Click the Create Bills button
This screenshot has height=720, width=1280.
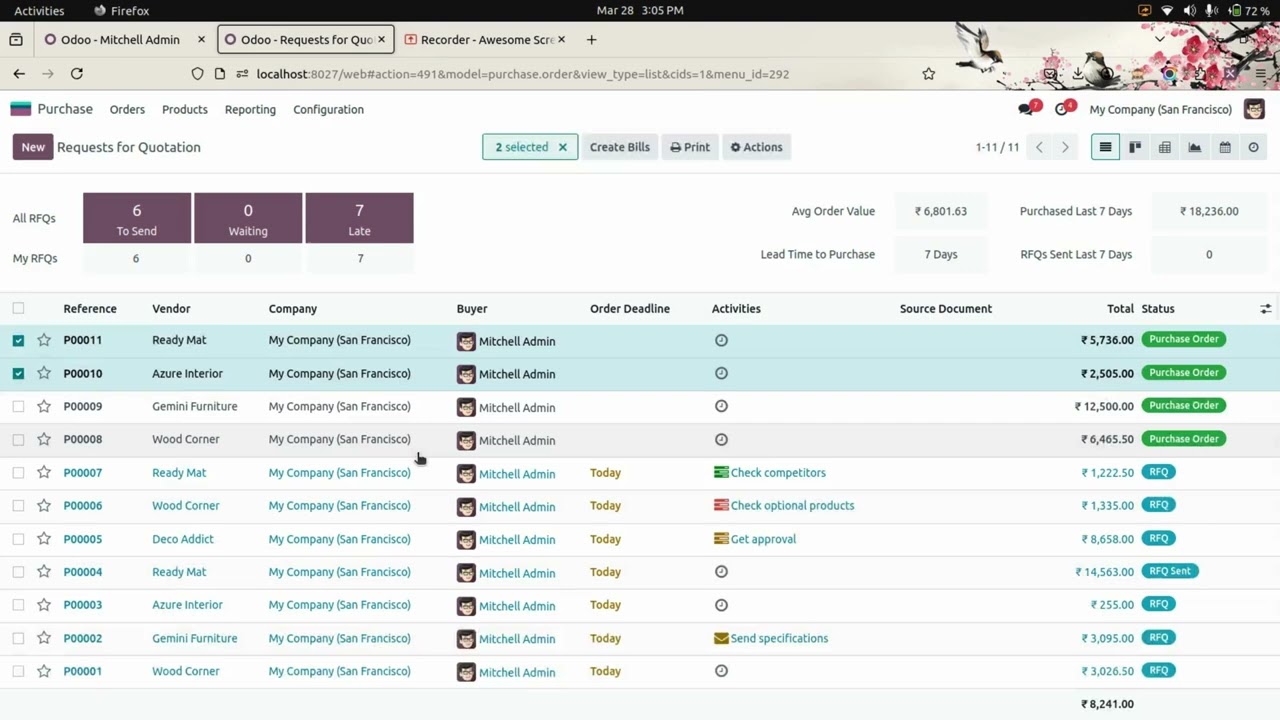coord(620,147)
